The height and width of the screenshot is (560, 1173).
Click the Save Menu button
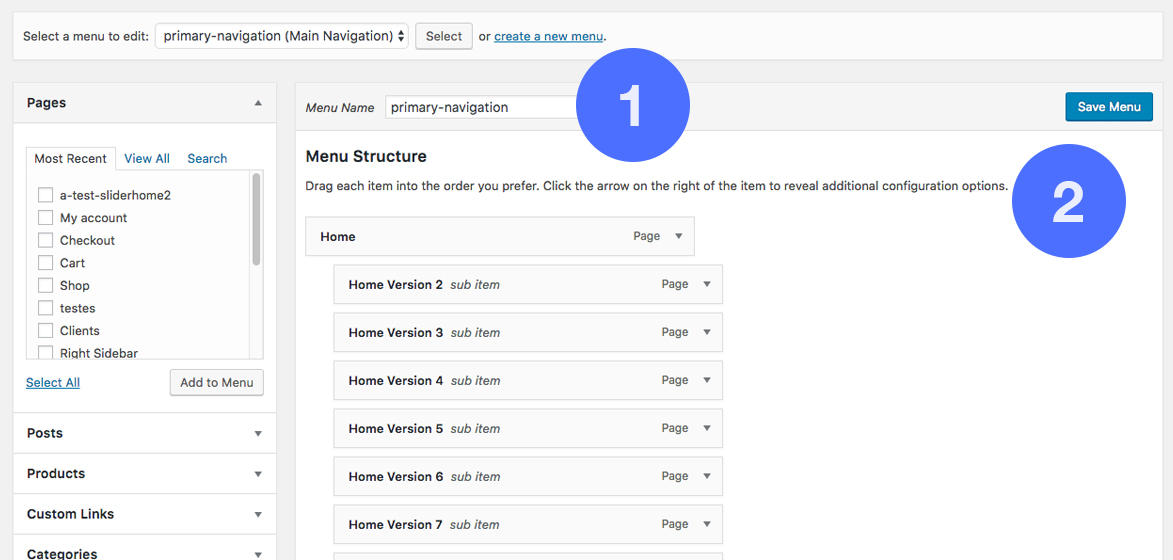(1108, 107)
